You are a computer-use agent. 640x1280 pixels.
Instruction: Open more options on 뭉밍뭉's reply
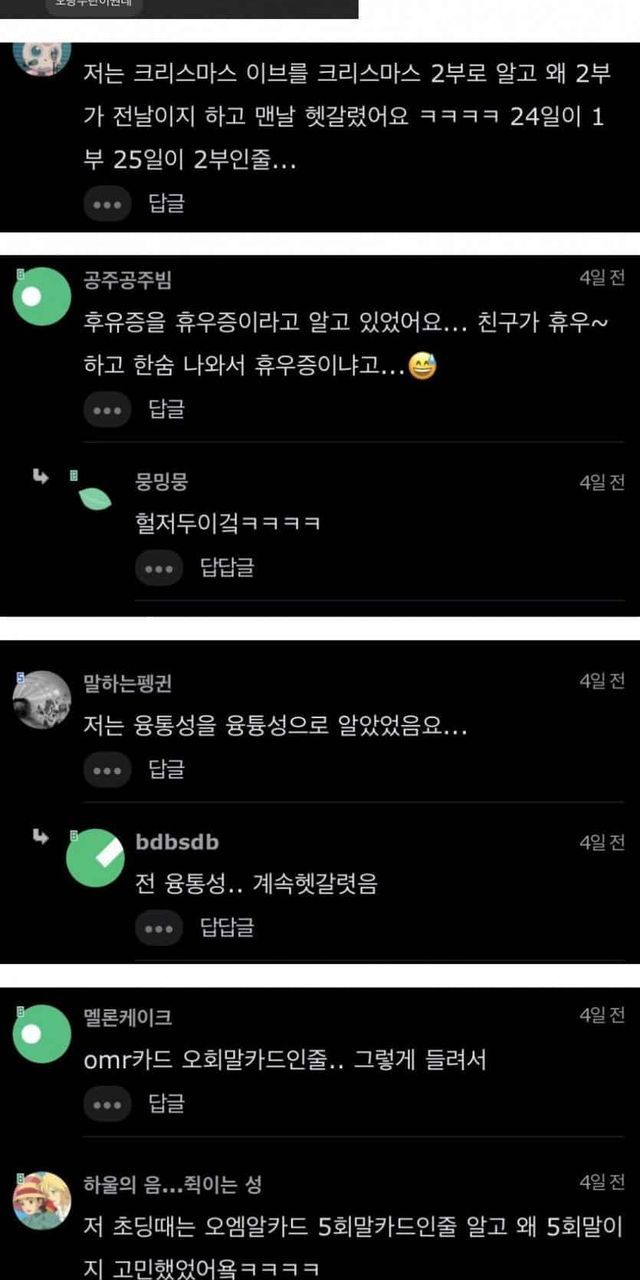[x=160, y=568]
